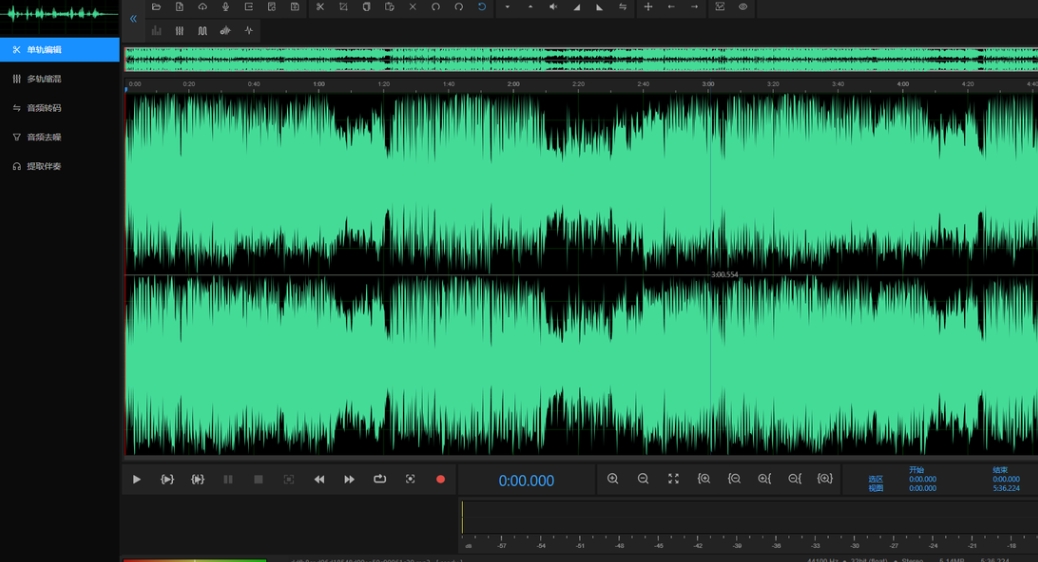
Task: Click the magnifier plus zoom in icon
Action: (x=613, y=479)
